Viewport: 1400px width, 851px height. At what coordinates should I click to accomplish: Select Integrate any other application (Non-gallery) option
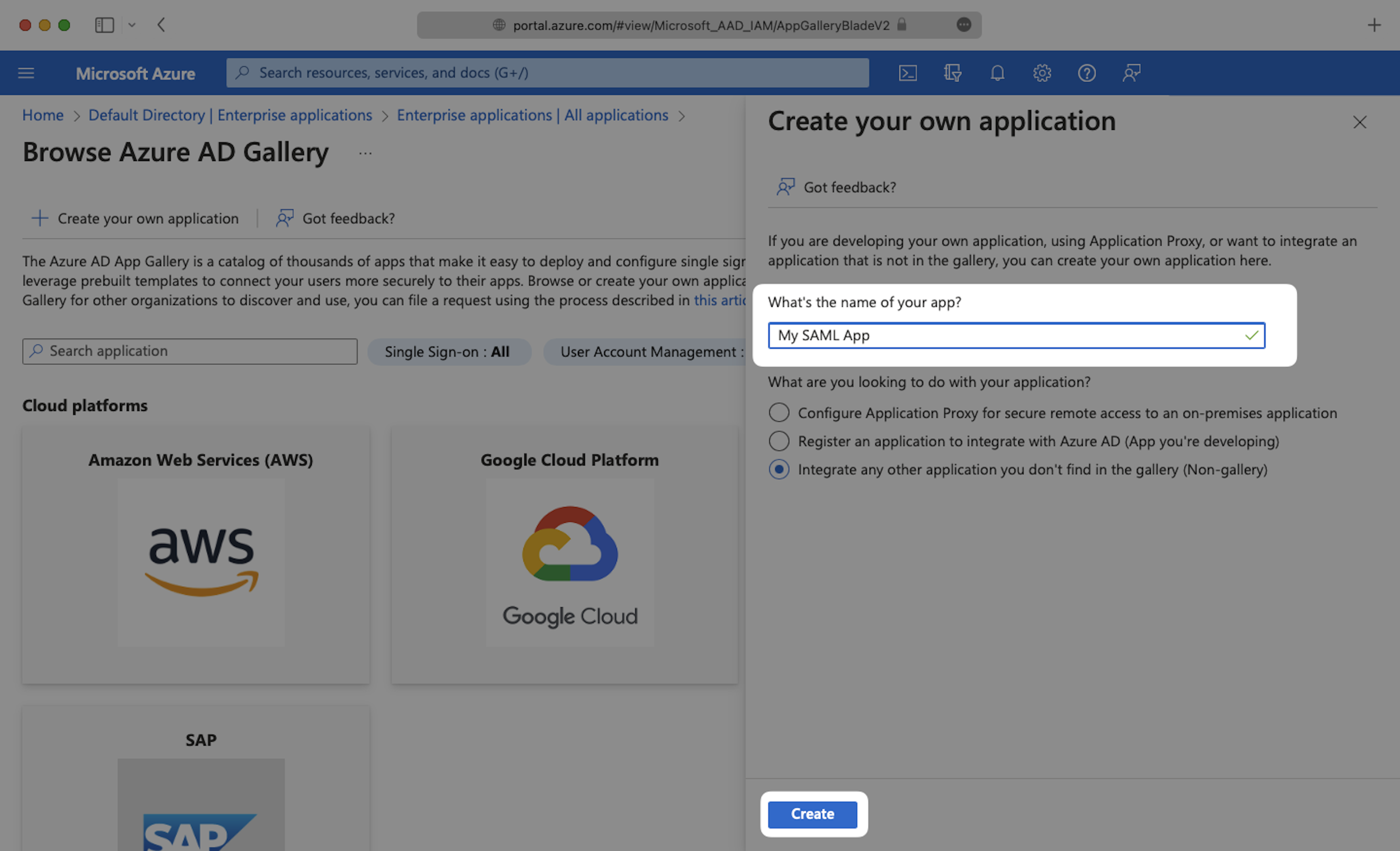pos(779,469)
